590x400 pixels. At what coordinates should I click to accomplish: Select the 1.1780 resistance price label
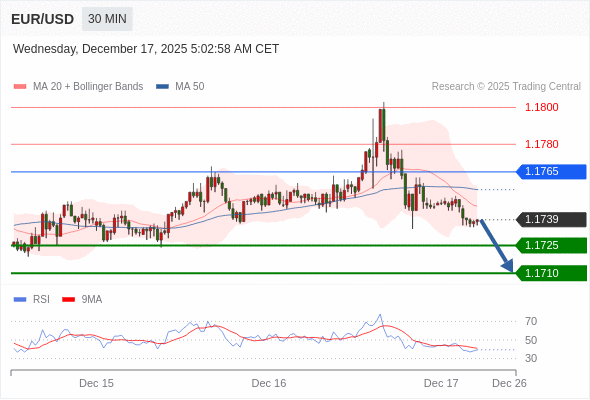click(541, 144)
